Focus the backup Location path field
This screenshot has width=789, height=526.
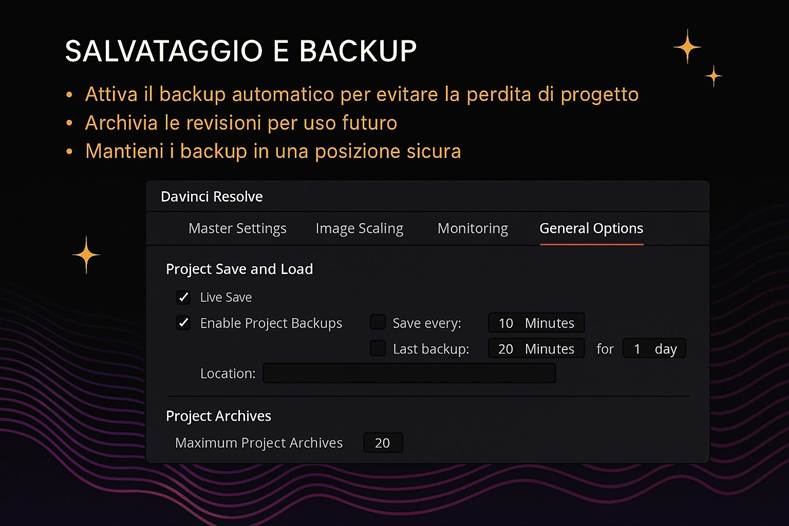pyautogui.click(x=408, y=374)
